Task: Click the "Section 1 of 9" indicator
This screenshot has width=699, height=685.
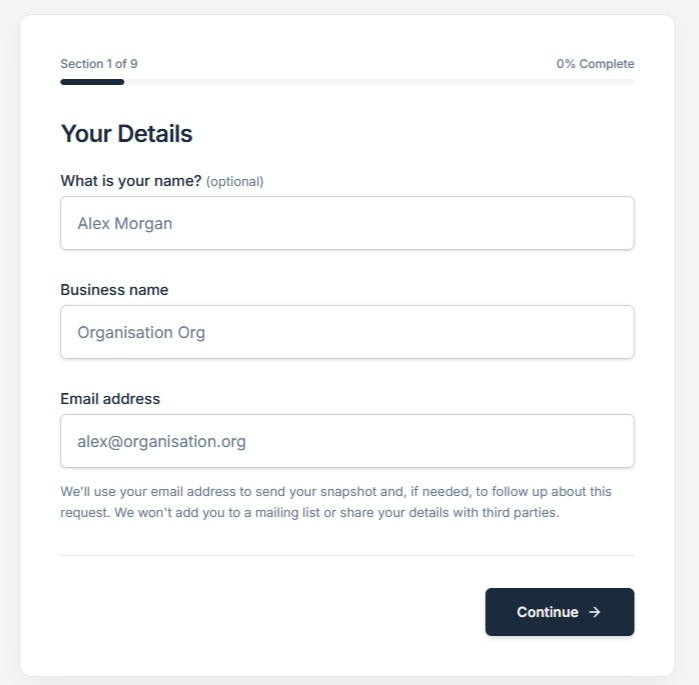Action: pos(99,64)
